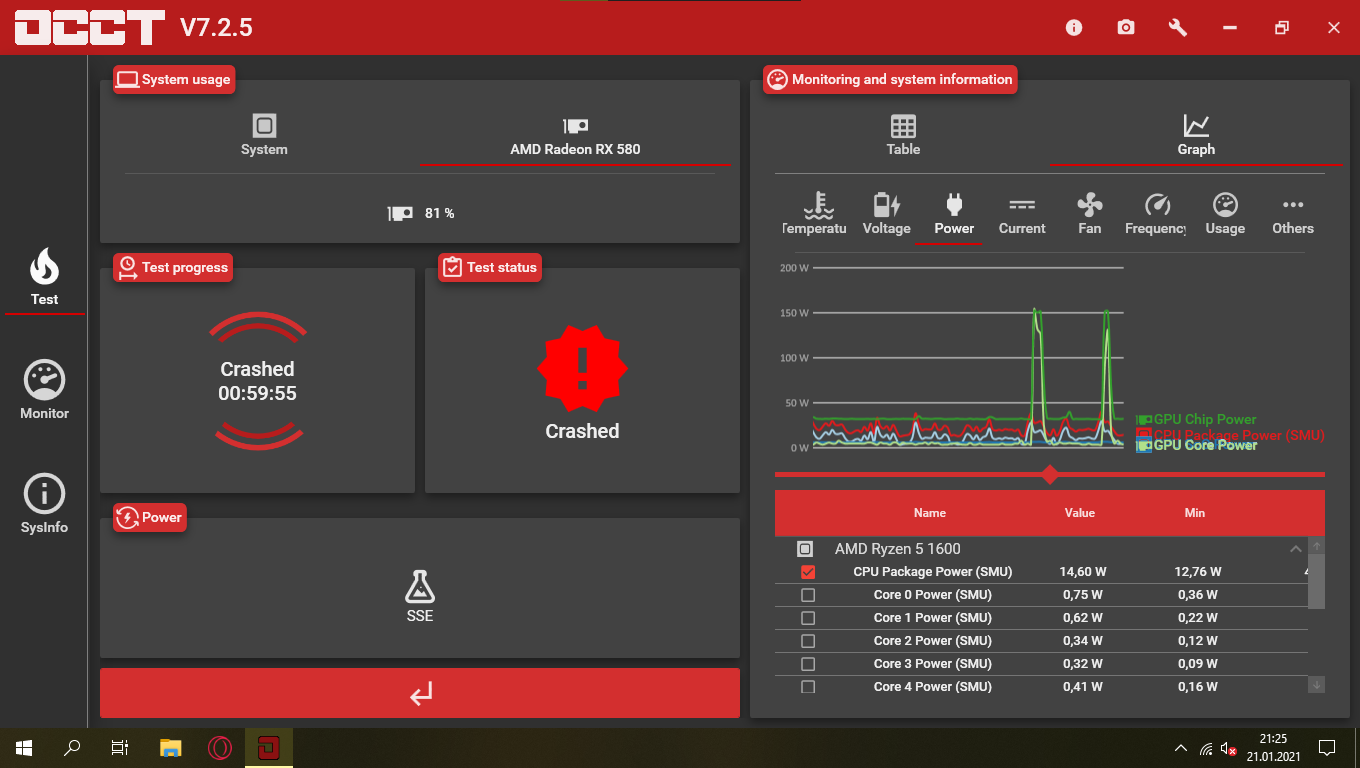Click the 81 % GPU usage value
The height and width of the screenshot is (768, 1360).
(x=440, y=213)
